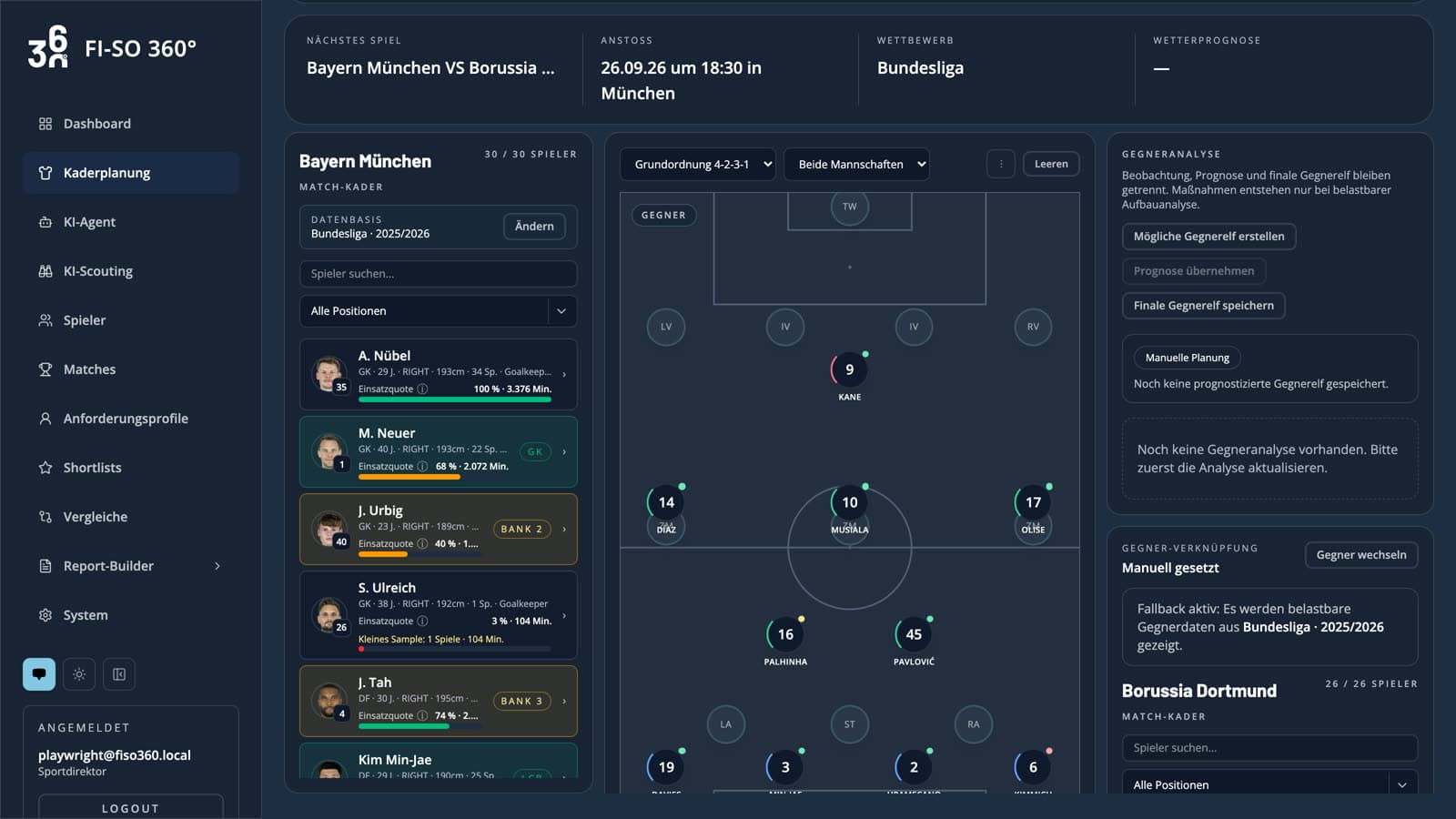This screenshot has width=1456, height=819.
Task: Open the Kaderplanung menu item
Action: tap(131, 173)
